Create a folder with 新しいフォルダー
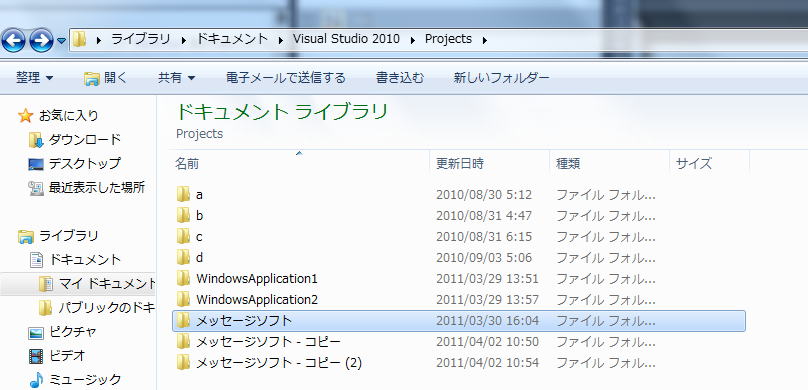The width and height of the screenshot is (808, 390). (501, 78)
